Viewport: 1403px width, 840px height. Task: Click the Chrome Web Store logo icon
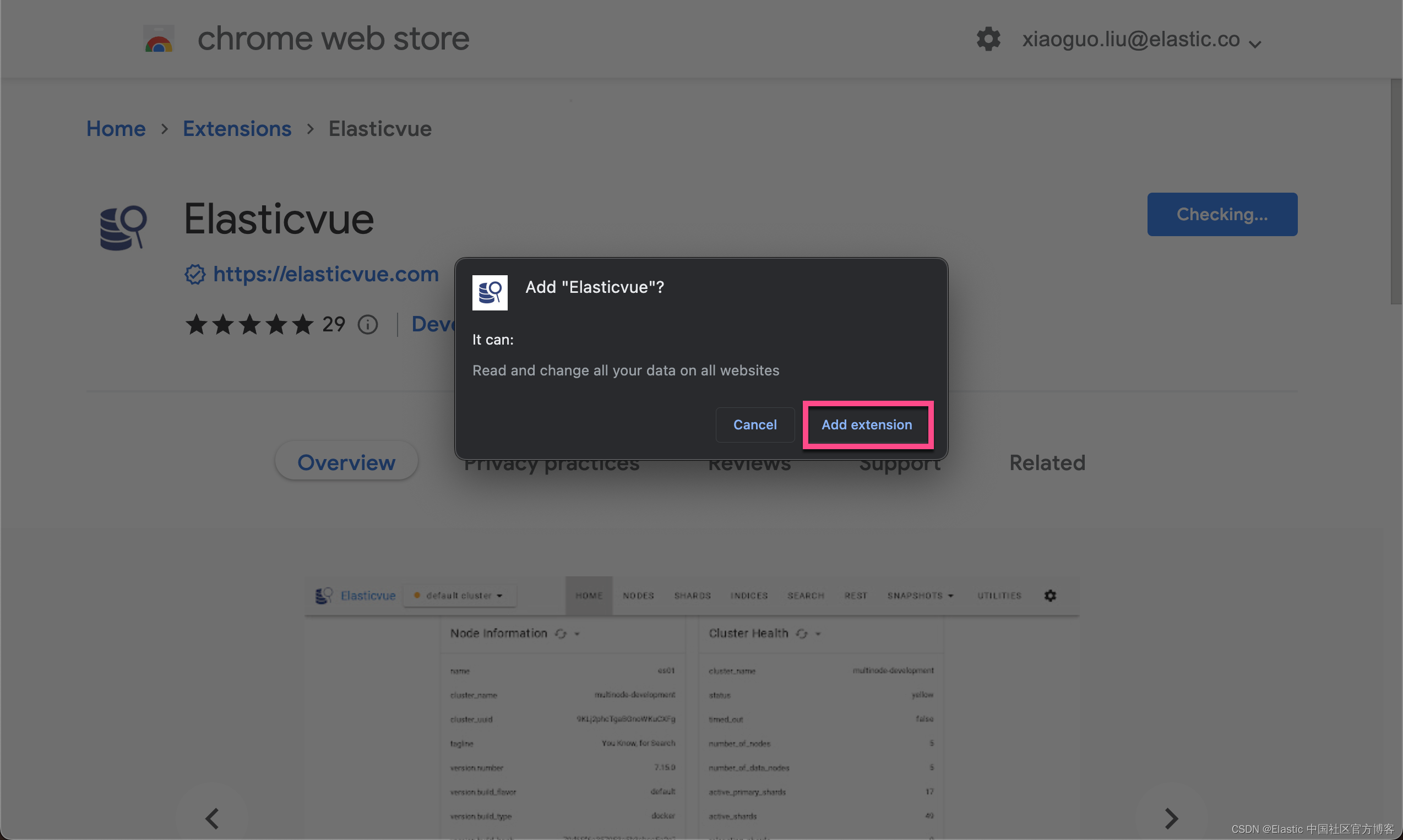(x=159, y=39)
